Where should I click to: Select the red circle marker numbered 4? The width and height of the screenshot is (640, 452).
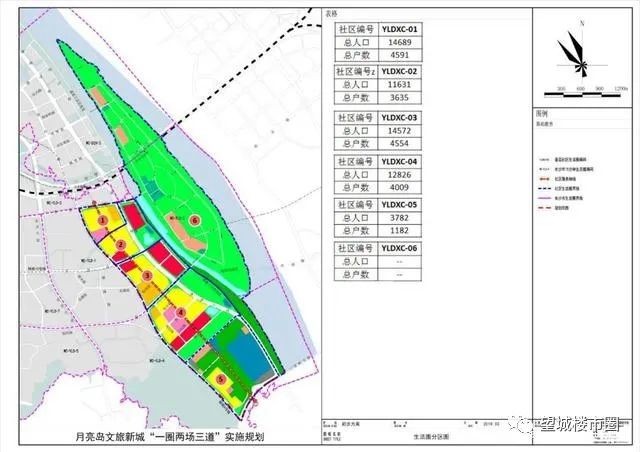[x=181, y=313]
